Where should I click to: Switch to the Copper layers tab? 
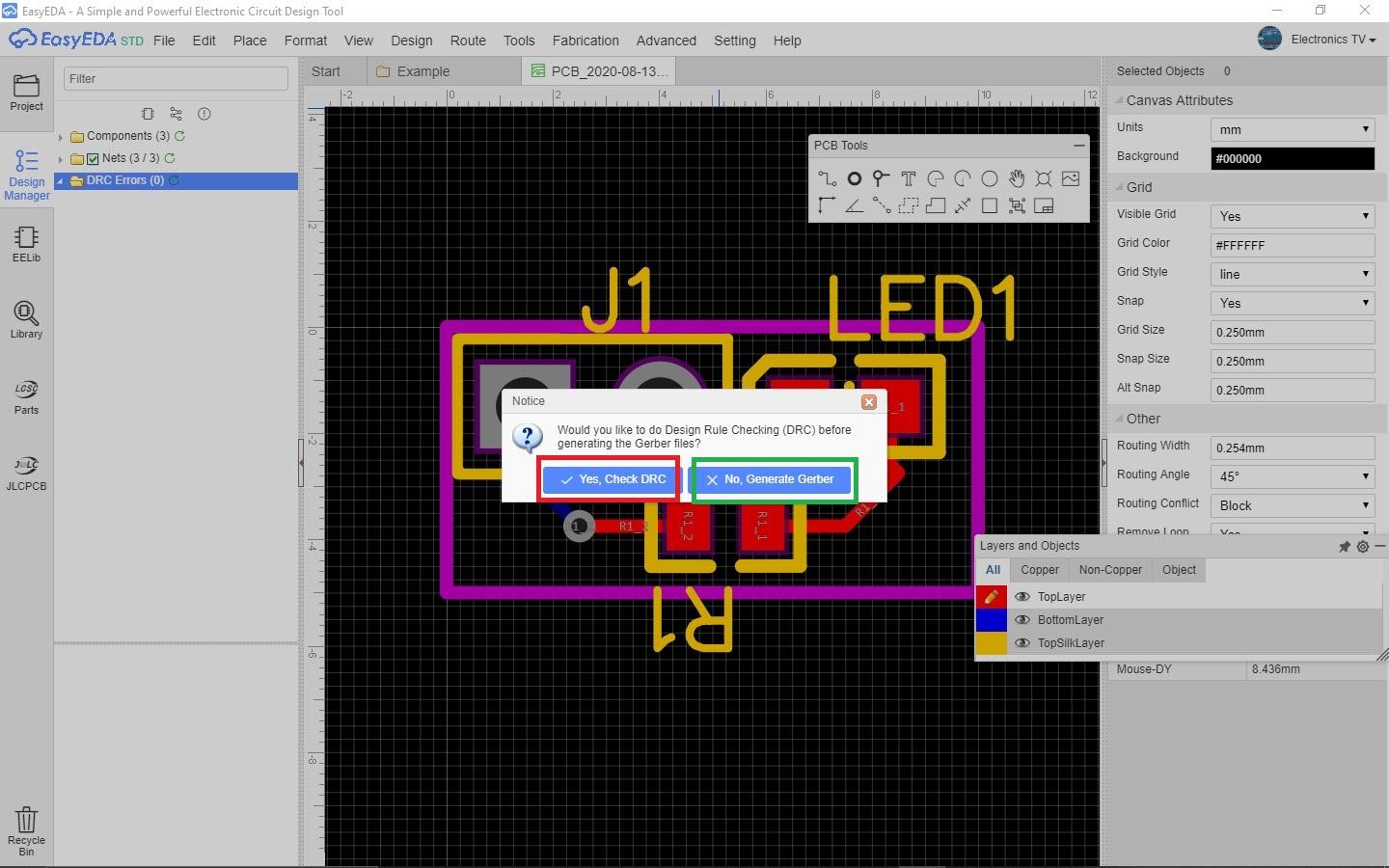[1040, 570]
